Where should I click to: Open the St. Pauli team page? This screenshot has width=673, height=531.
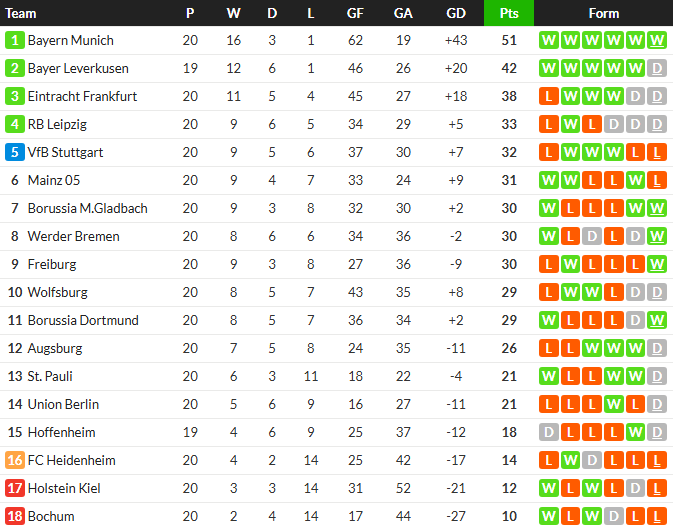50,377
